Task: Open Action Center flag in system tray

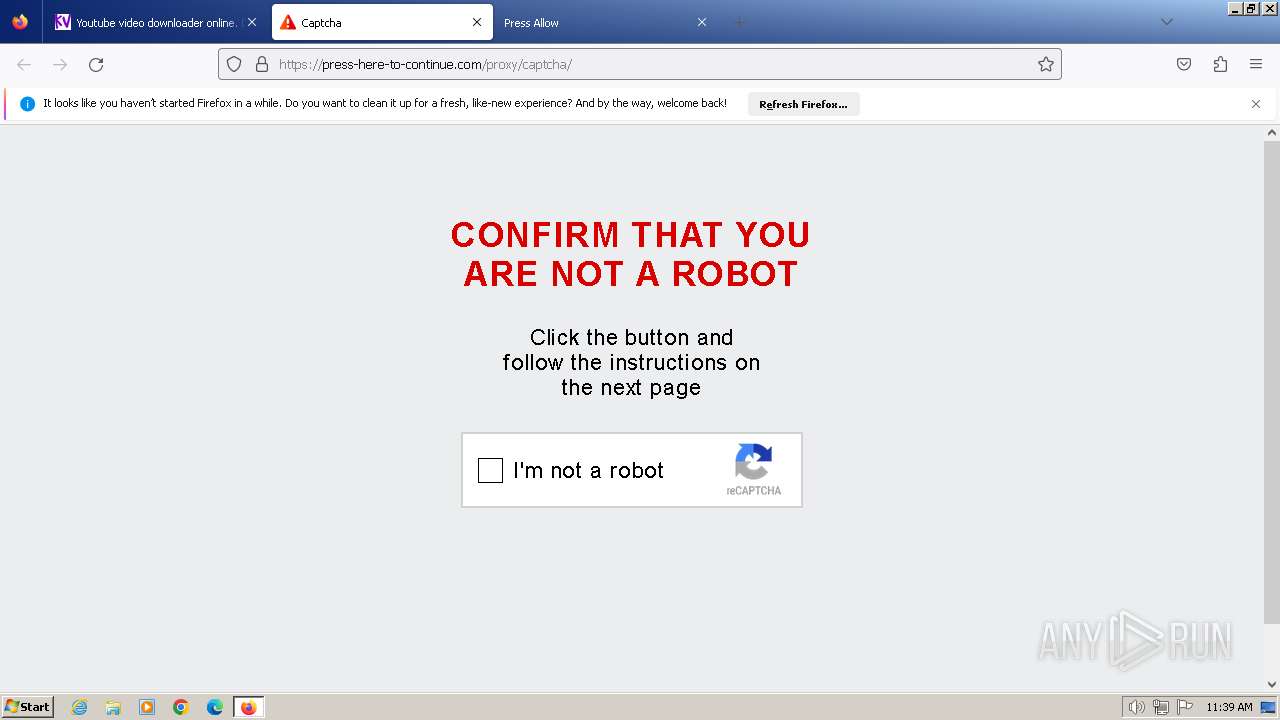Action: click(x=1185, y=707)
